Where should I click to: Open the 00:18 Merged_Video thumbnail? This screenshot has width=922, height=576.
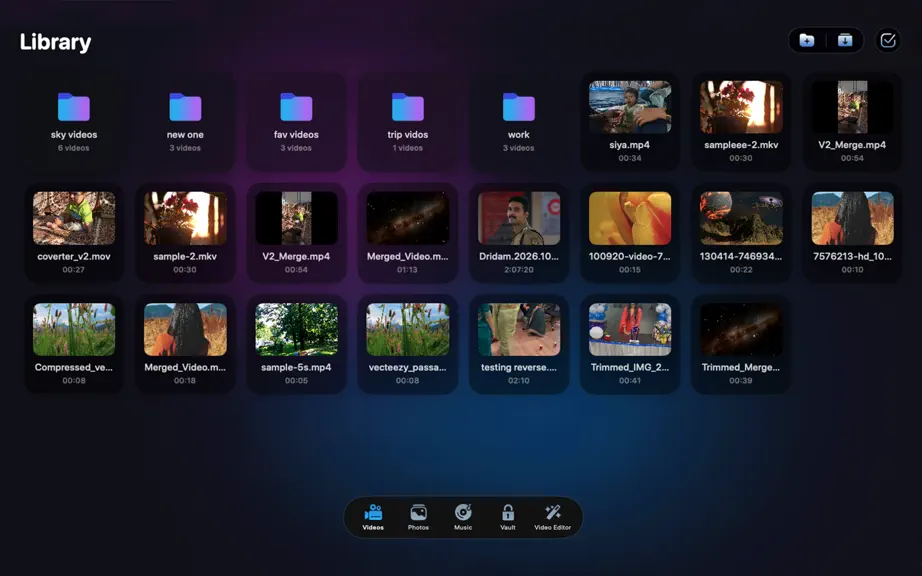[185, 329]
